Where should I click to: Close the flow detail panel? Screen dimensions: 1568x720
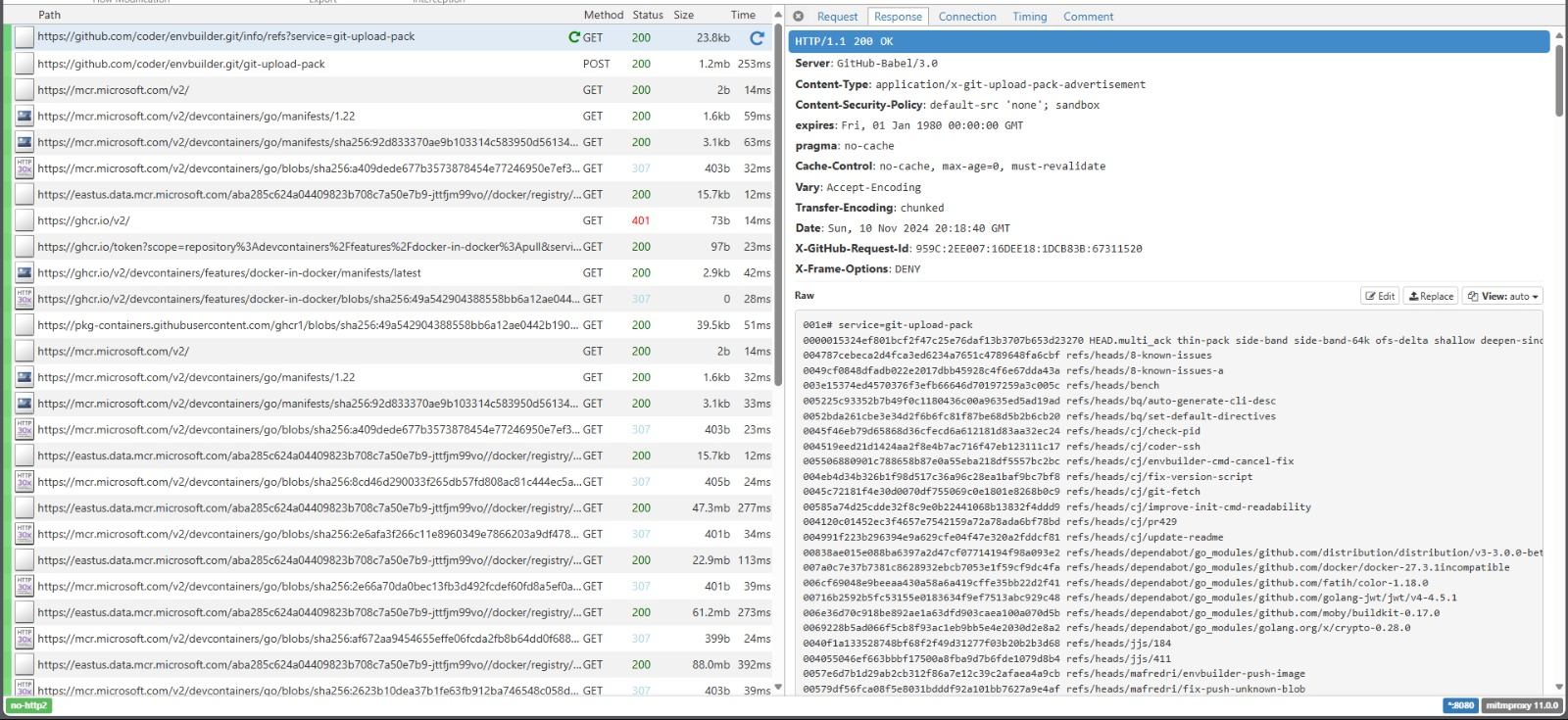pos(799,17)
